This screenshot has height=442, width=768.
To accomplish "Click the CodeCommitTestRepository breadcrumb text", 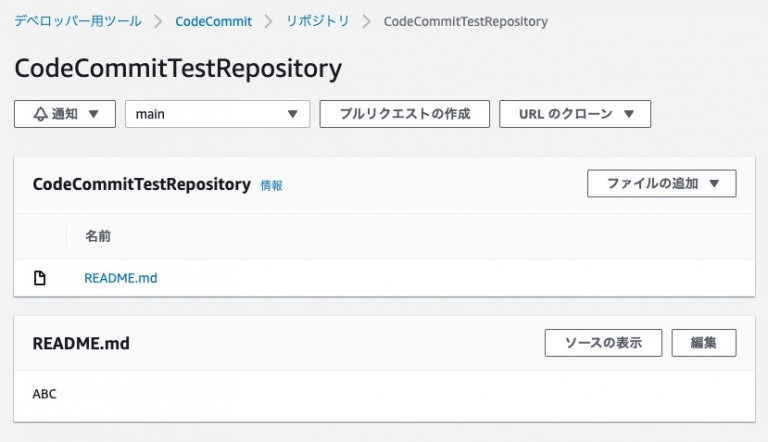I will point(466,22).
